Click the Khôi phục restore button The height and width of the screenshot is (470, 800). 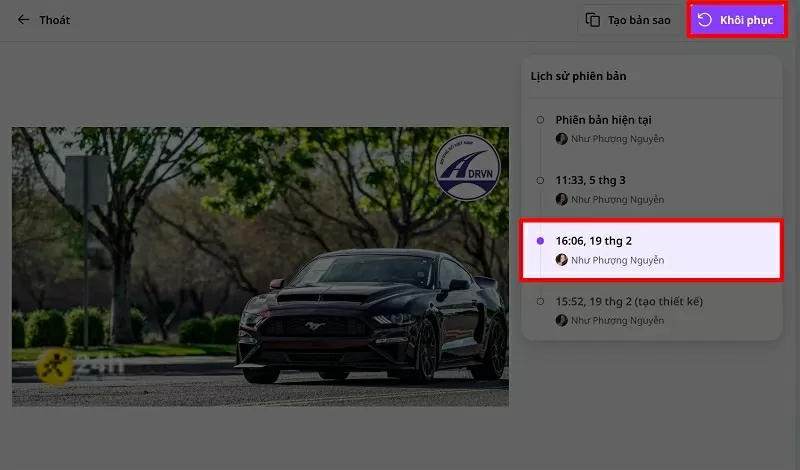coord(737,20)
